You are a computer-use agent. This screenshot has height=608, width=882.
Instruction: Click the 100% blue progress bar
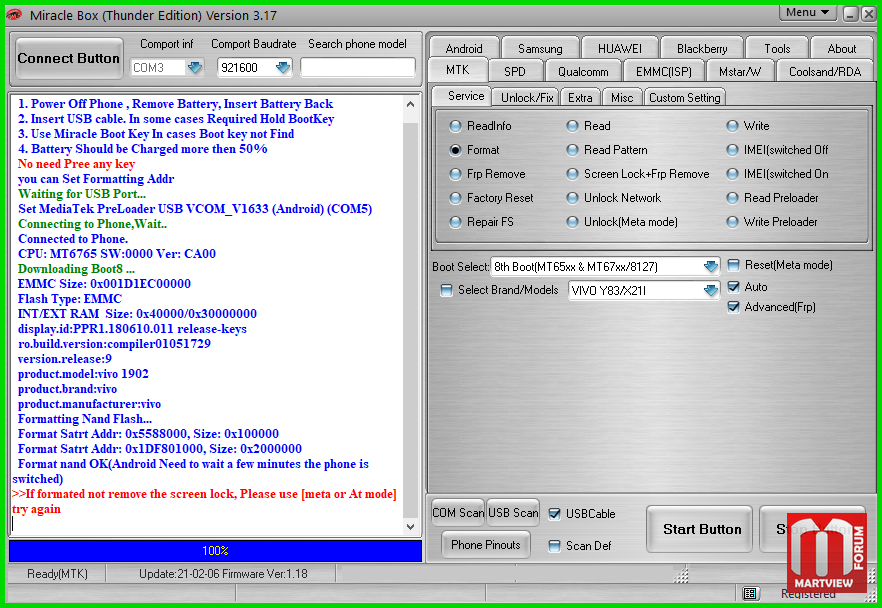click(215, 551)
